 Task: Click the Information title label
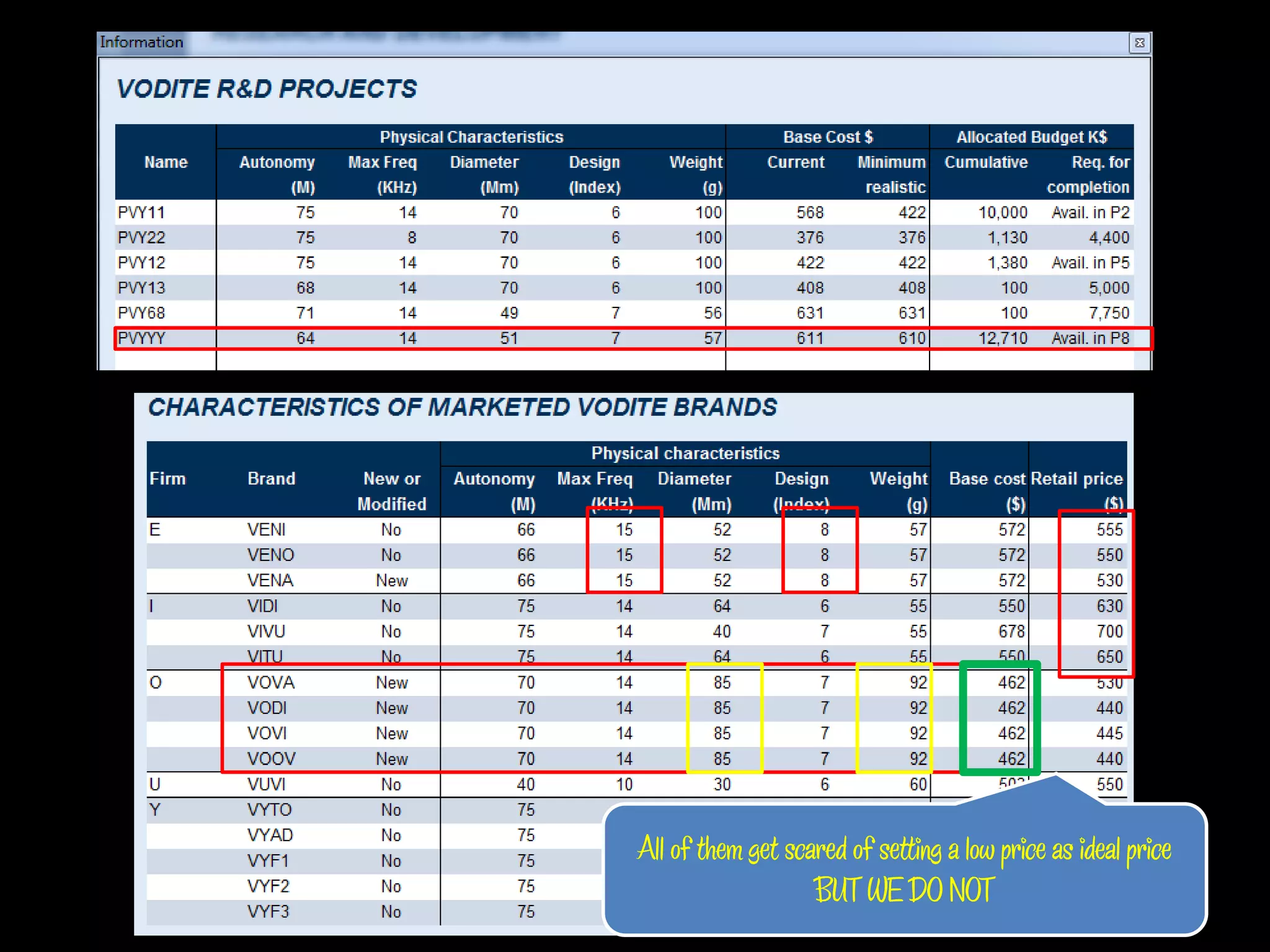click(141, 42)
